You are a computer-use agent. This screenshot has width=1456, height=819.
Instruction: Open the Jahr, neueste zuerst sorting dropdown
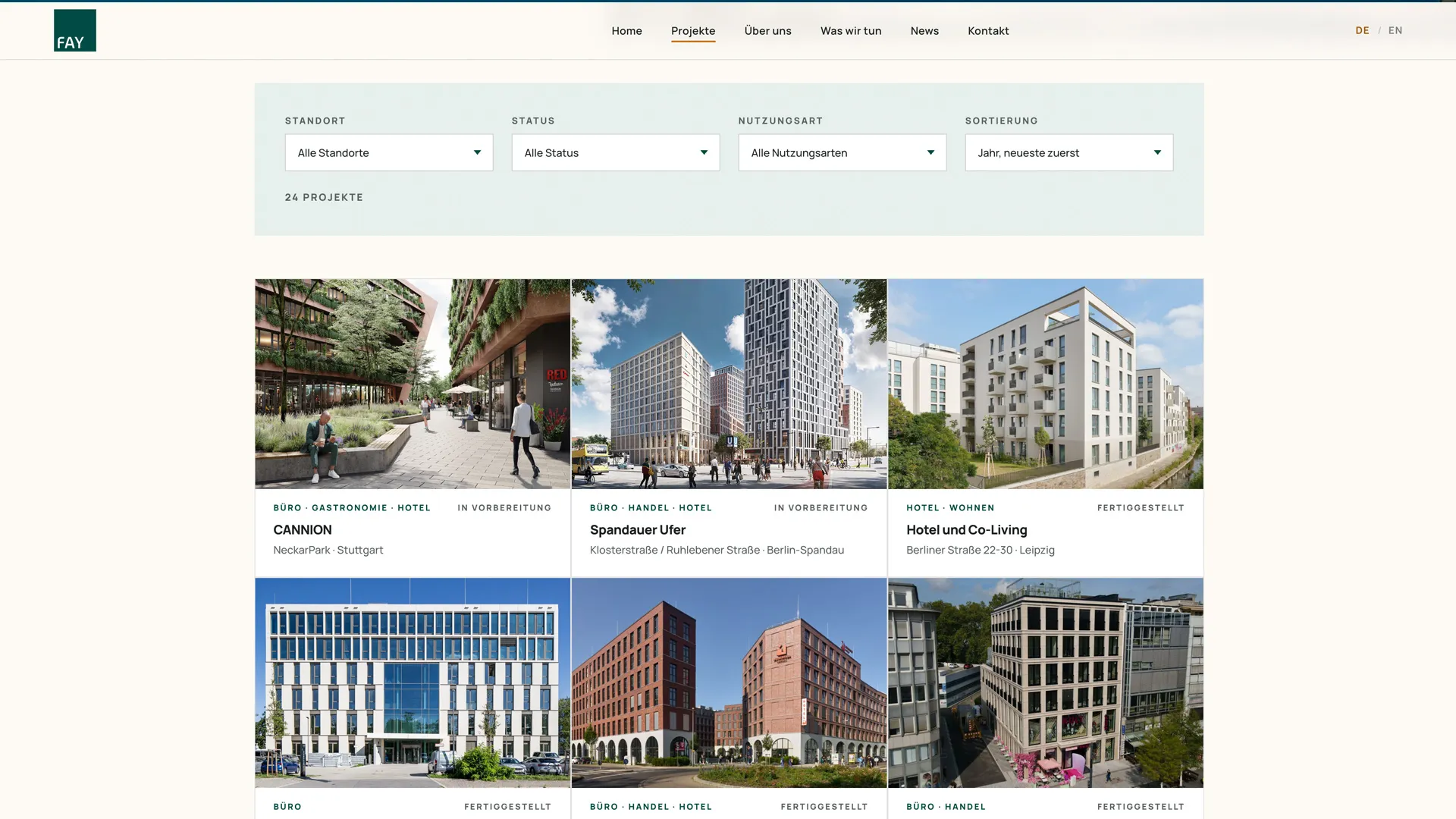pyautogui.click(x=1069, y=152)
